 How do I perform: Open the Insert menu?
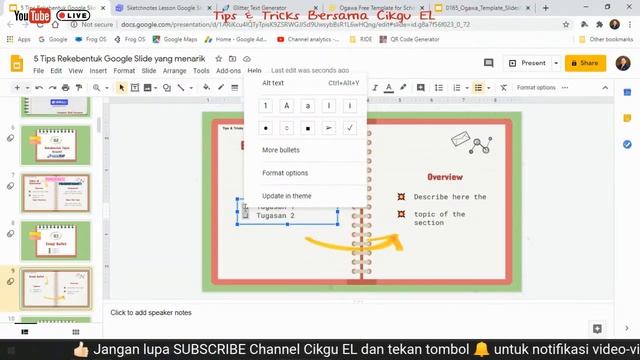[x=98, y=71]
